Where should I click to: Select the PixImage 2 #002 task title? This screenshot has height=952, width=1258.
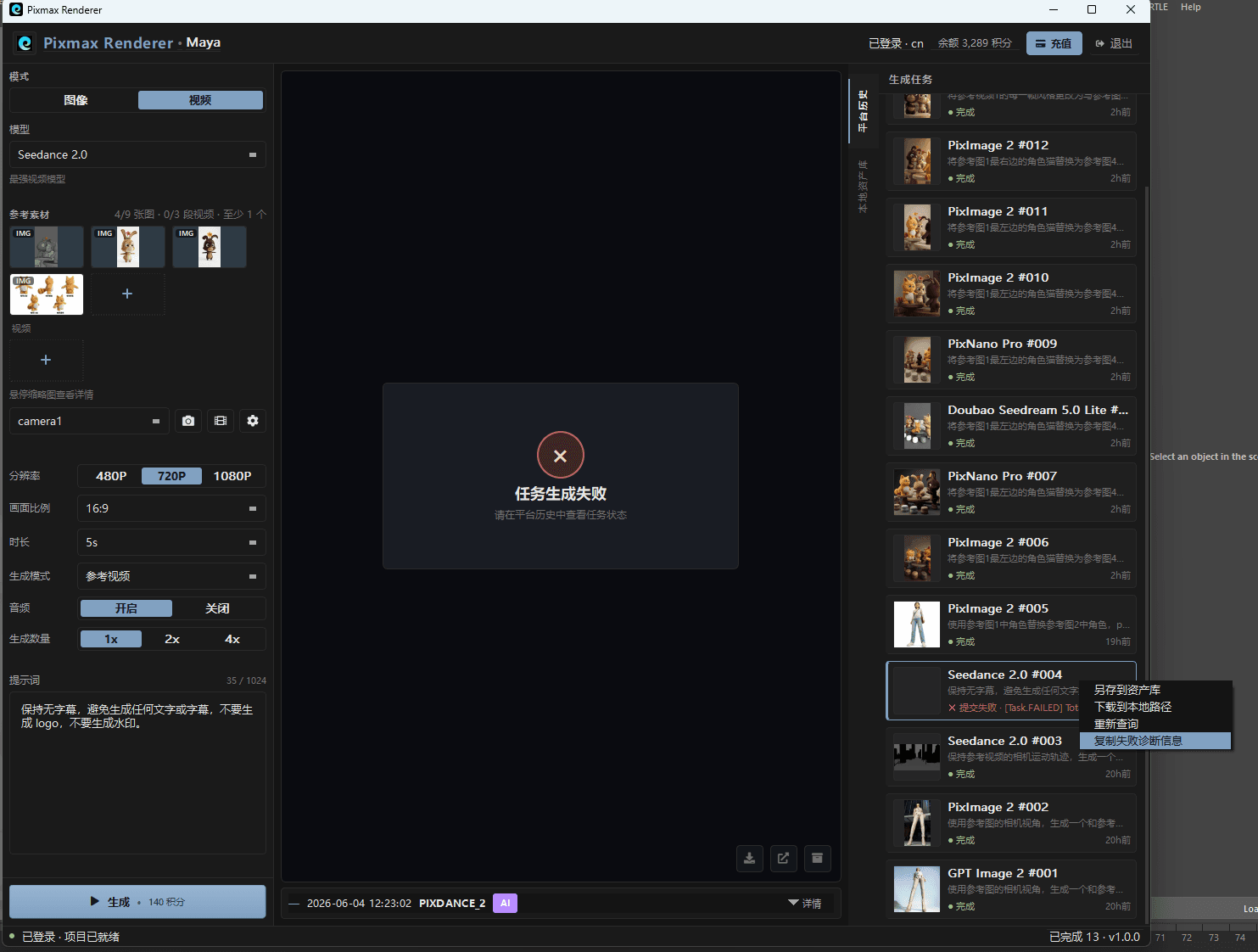point(998,807)
